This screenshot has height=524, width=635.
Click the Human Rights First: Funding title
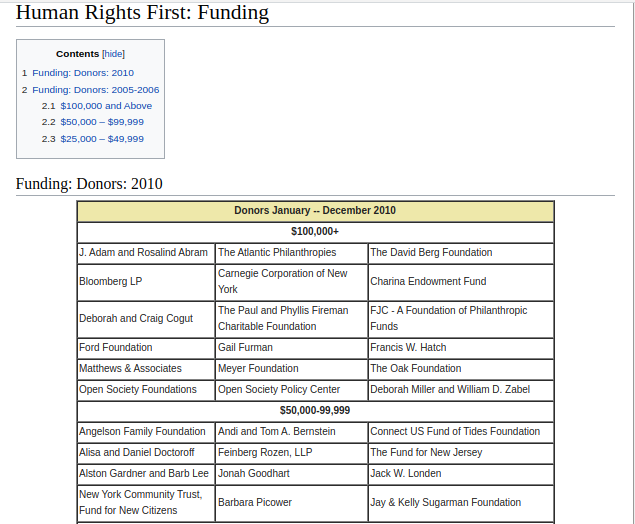point(142,12)
